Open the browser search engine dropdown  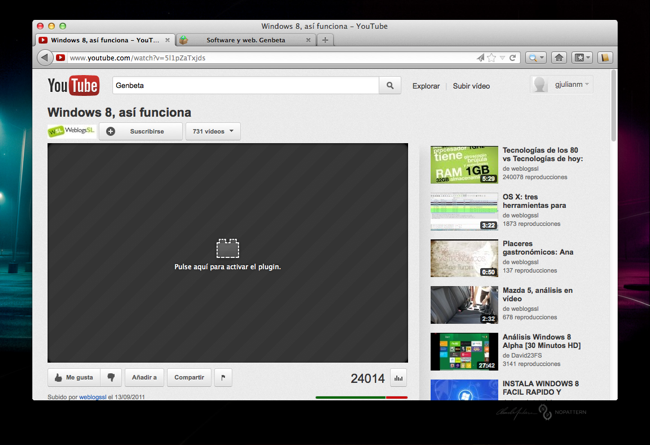coord(536,58)
